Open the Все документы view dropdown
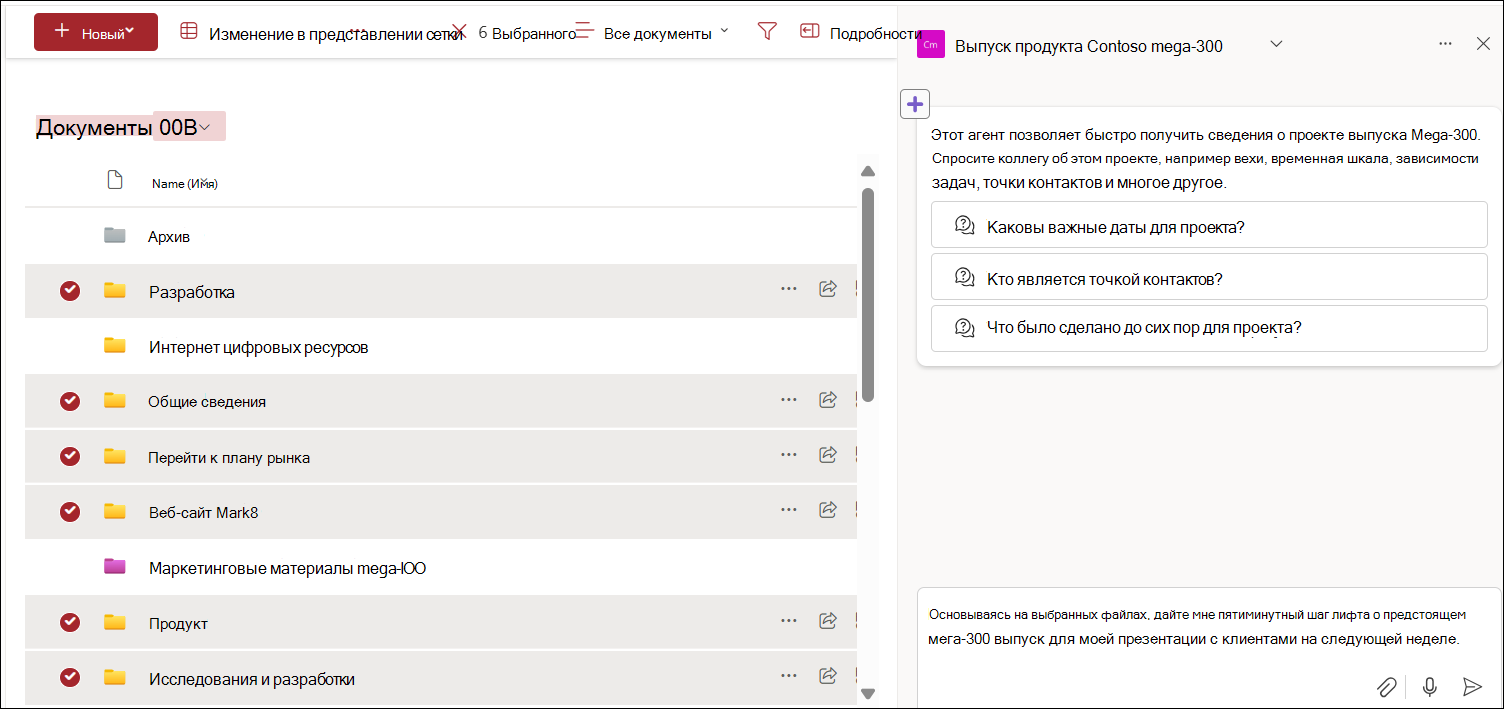The height and width of the screenshot is (709, 1504). [652, 33]
